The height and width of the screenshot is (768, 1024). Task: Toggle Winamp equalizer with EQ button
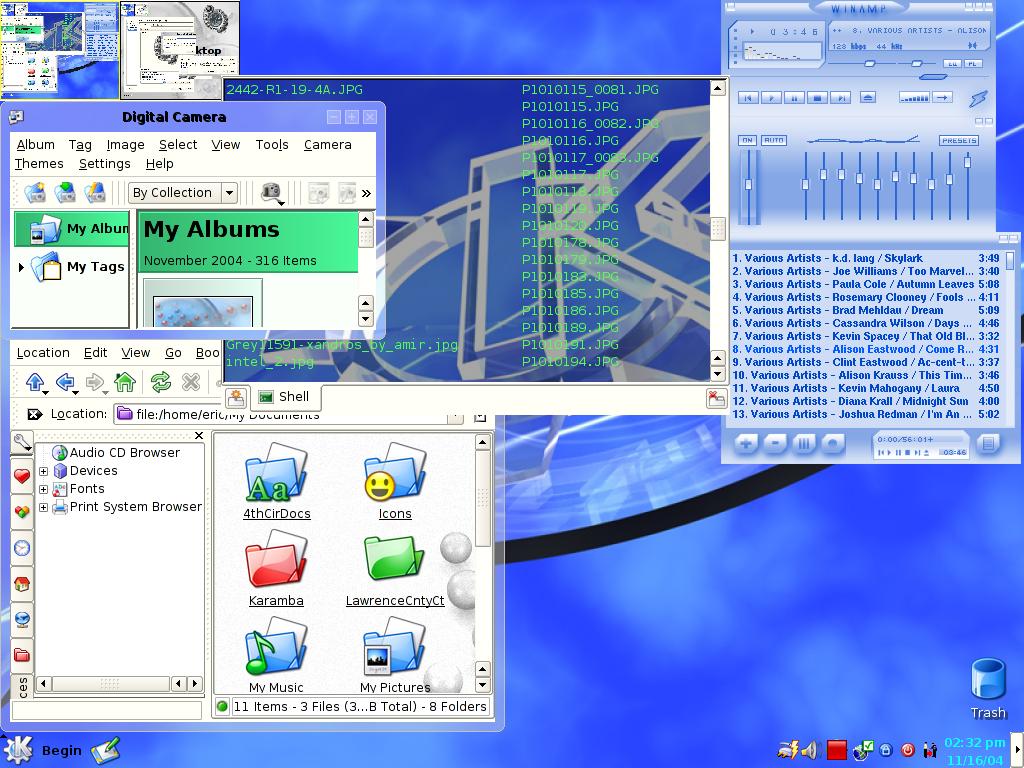click(952, 63)
